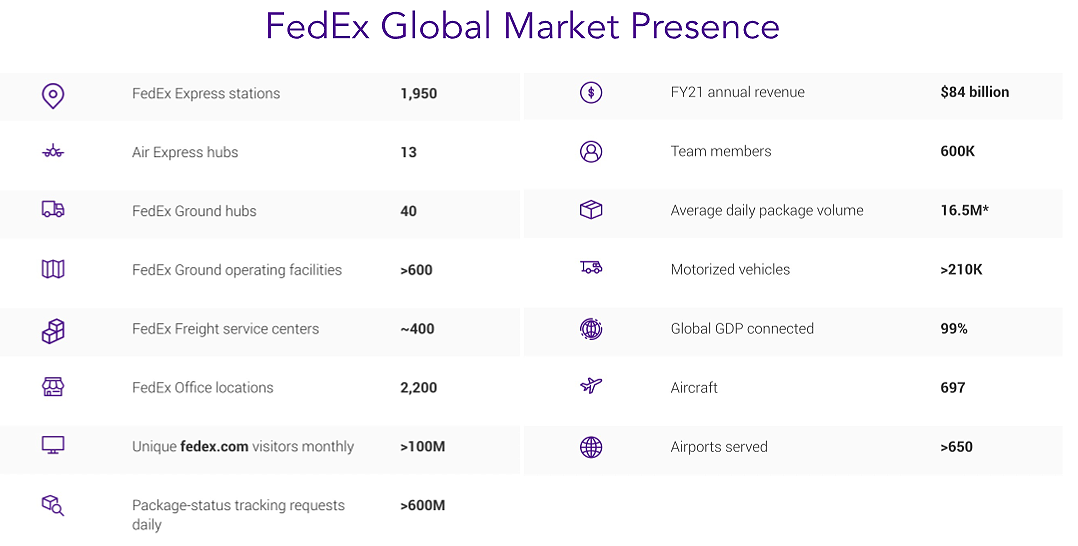Click the storefront icon for FedEx Office locations
Viewport: 1078px width, 546px height.
53,386
